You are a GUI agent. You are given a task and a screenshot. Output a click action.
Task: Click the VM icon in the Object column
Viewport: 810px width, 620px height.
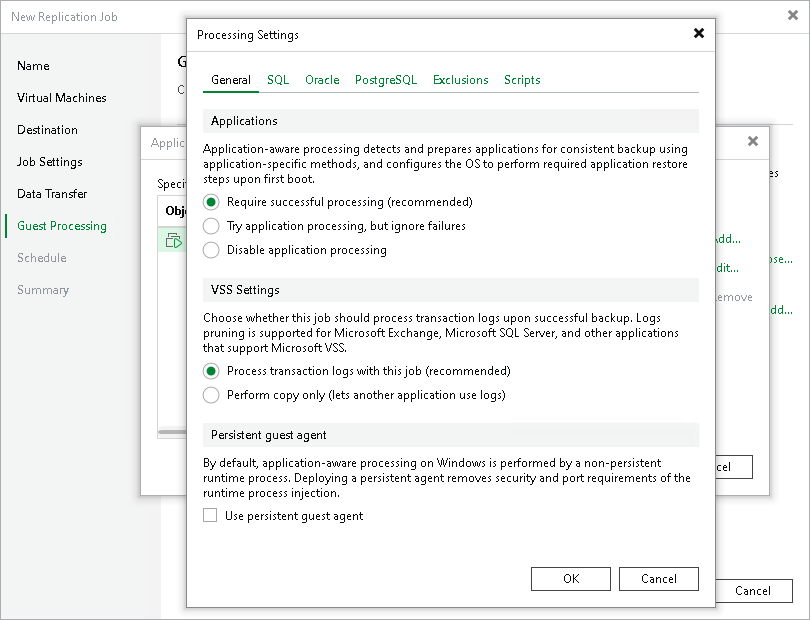(x=174, y=240)
